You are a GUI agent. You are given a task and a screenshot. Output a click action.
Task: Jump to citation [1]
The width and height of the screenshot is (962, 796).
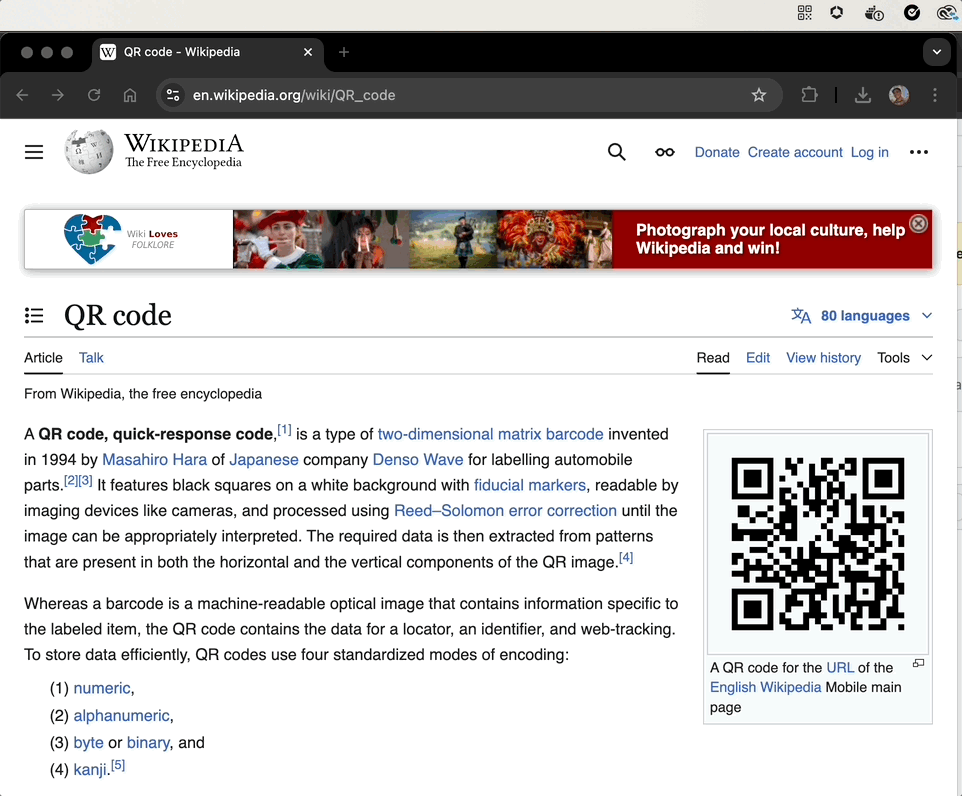(x=284, y=430)
